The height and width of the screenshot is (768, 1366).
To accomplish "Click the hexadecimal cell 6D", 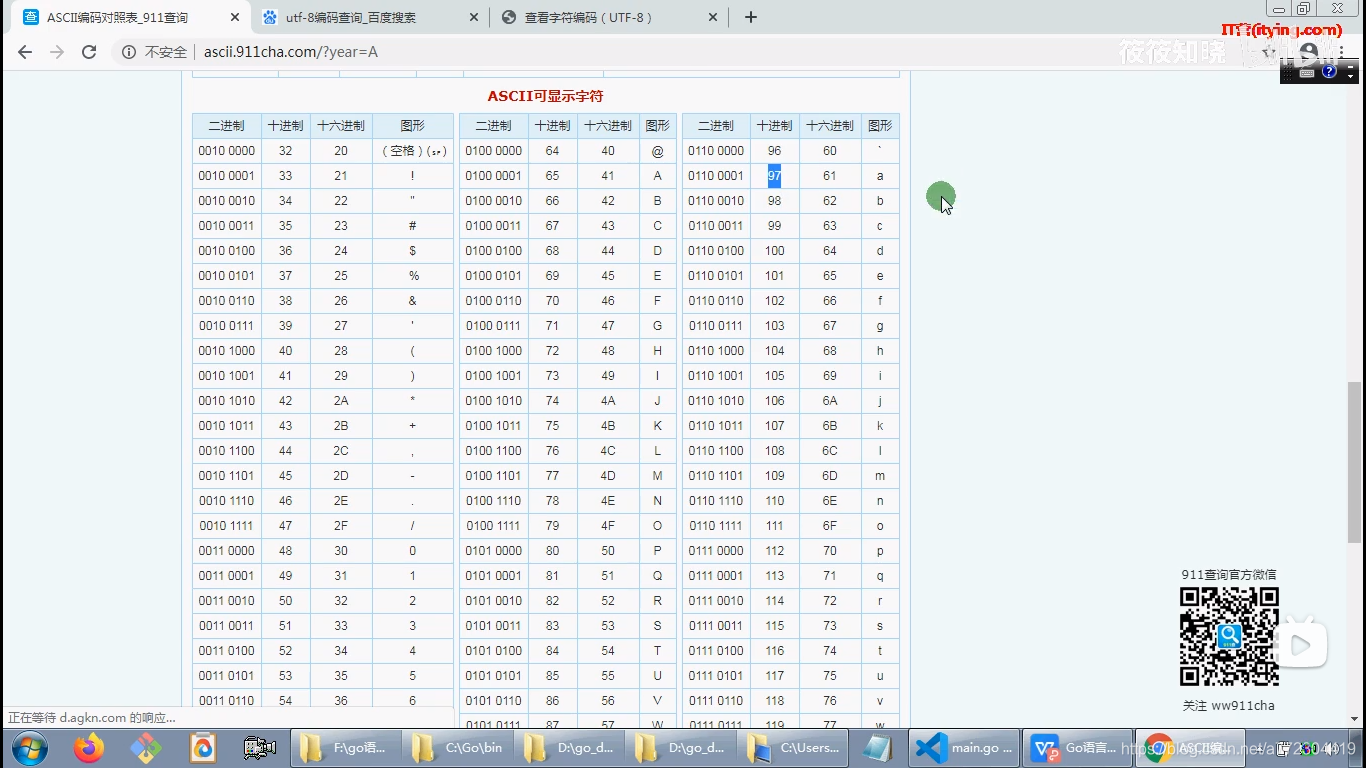I will tap(830, 476).
